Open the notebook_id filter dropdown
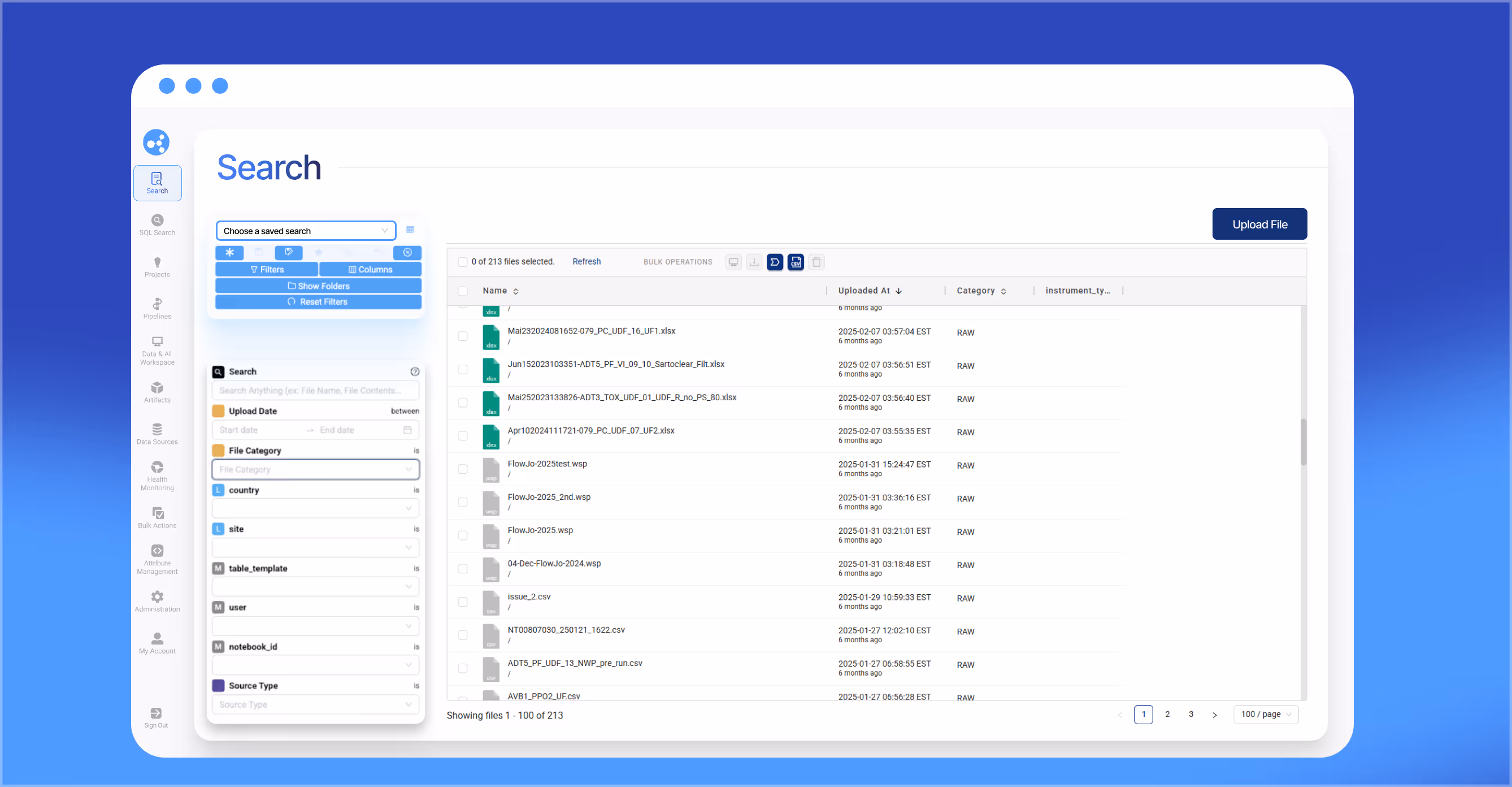 click(315, 665)
